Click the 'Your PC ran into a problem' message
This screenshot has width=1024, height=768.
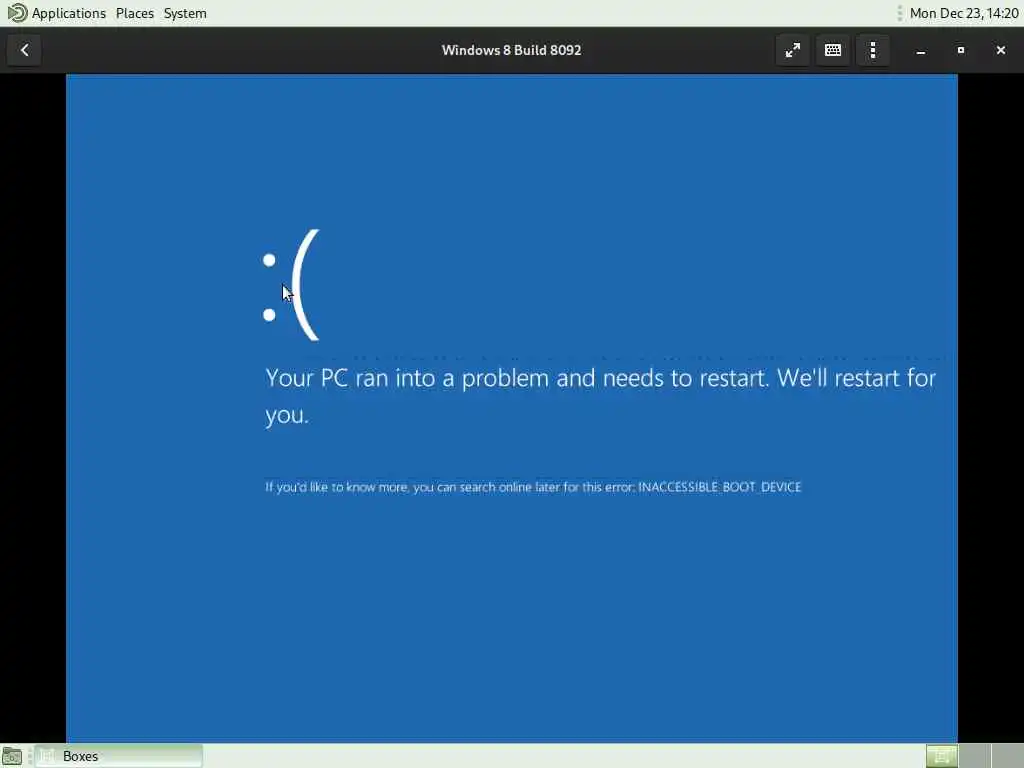[x=600, y=396]
